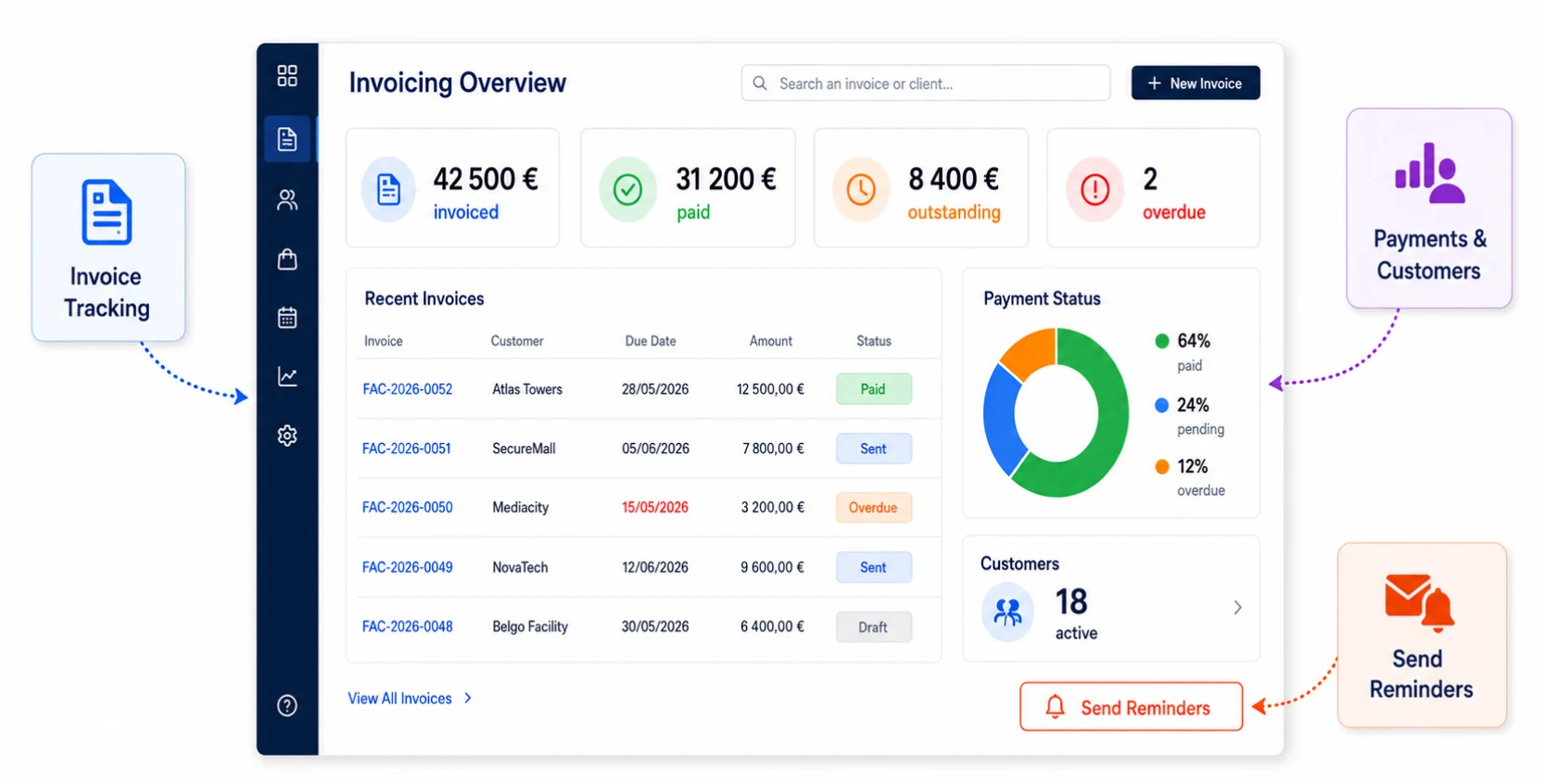This screenshot has width=1557, height=784.
Task: Open the settings gear in sidebar
Action: pyautogui.click(x=287, y=436)
